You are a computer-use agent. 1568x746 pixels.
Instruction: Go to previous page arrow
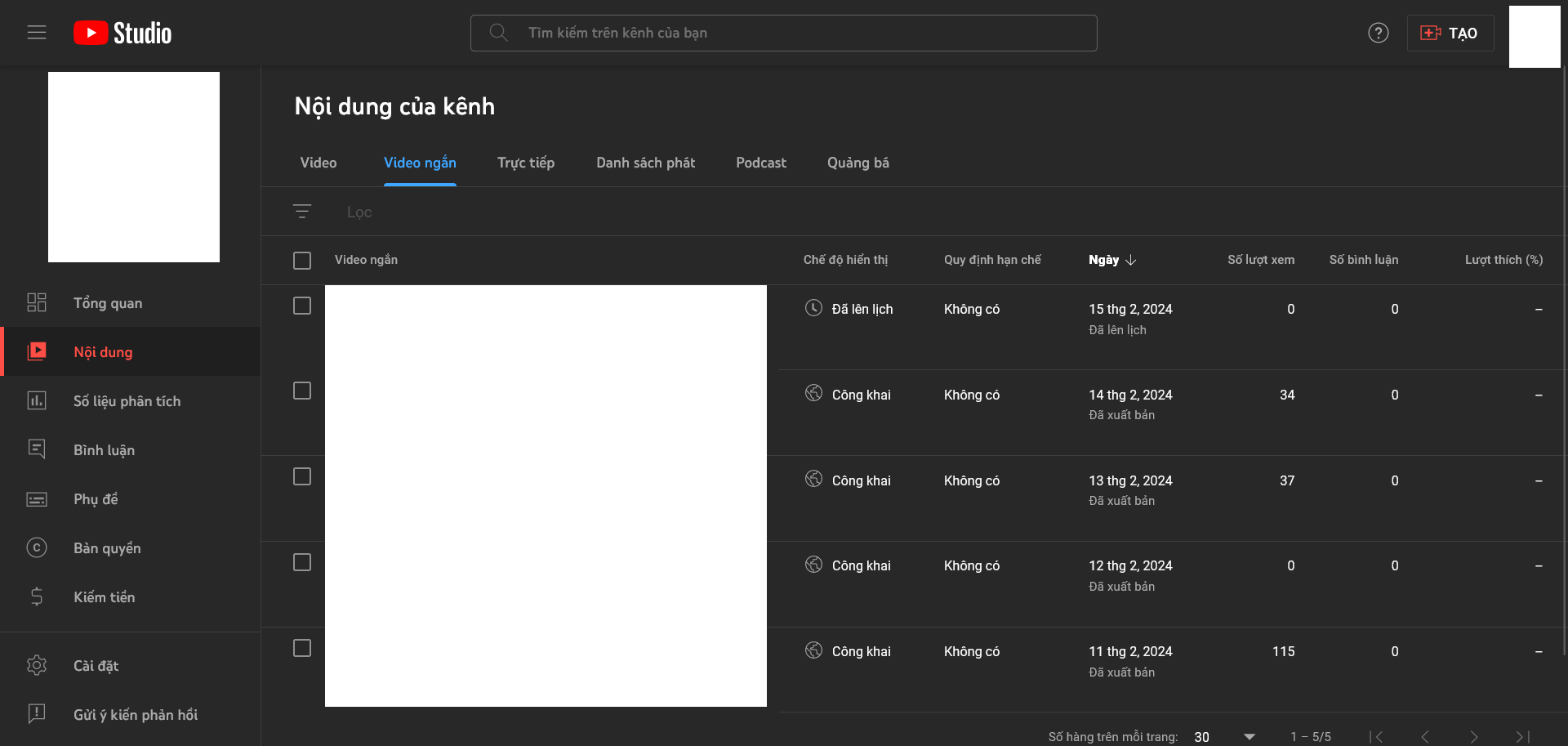click(1425, 737)
